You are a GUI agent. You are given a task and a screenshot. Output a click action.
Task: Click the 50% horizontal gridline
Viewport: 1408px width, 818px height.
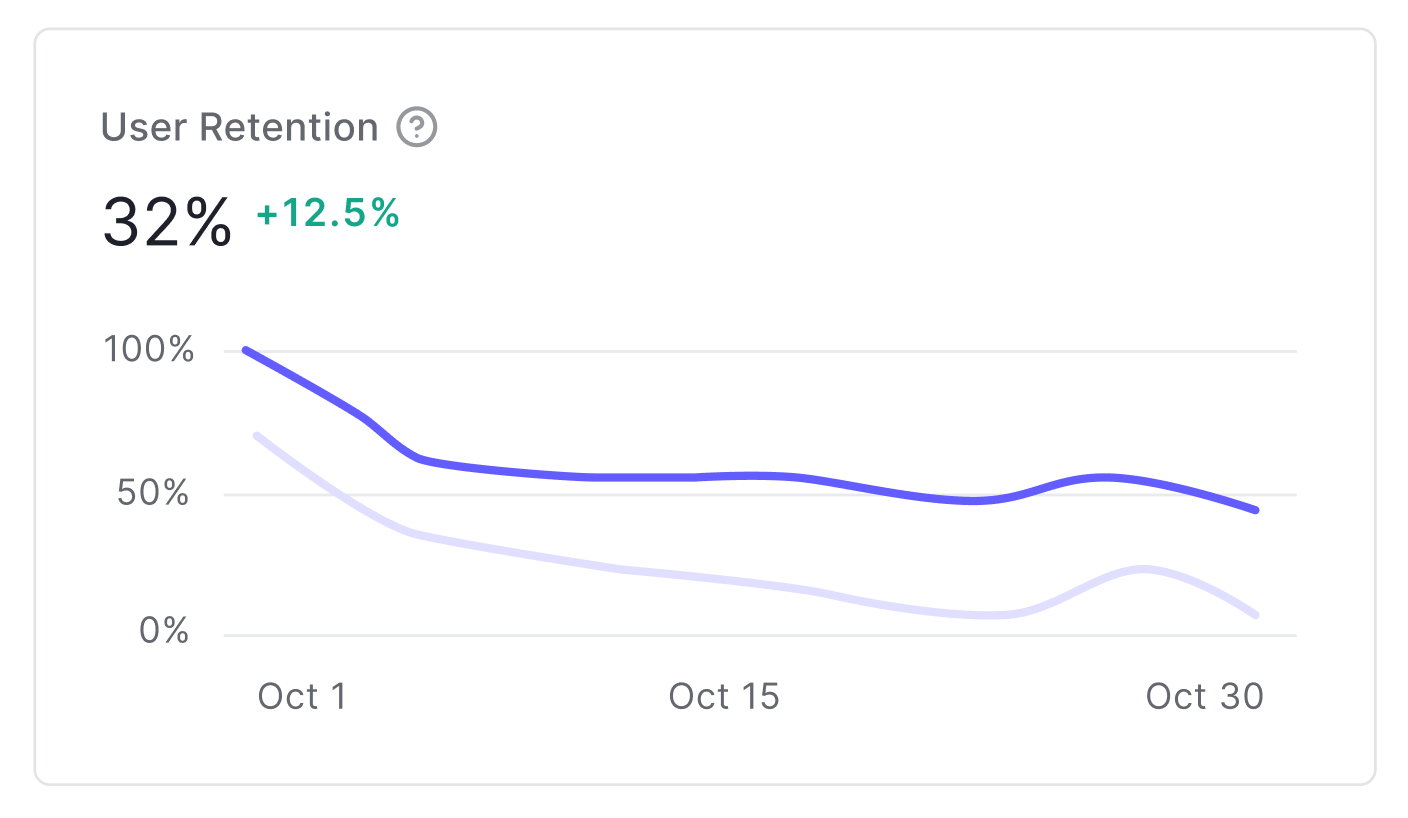click(x=760, y=494)
